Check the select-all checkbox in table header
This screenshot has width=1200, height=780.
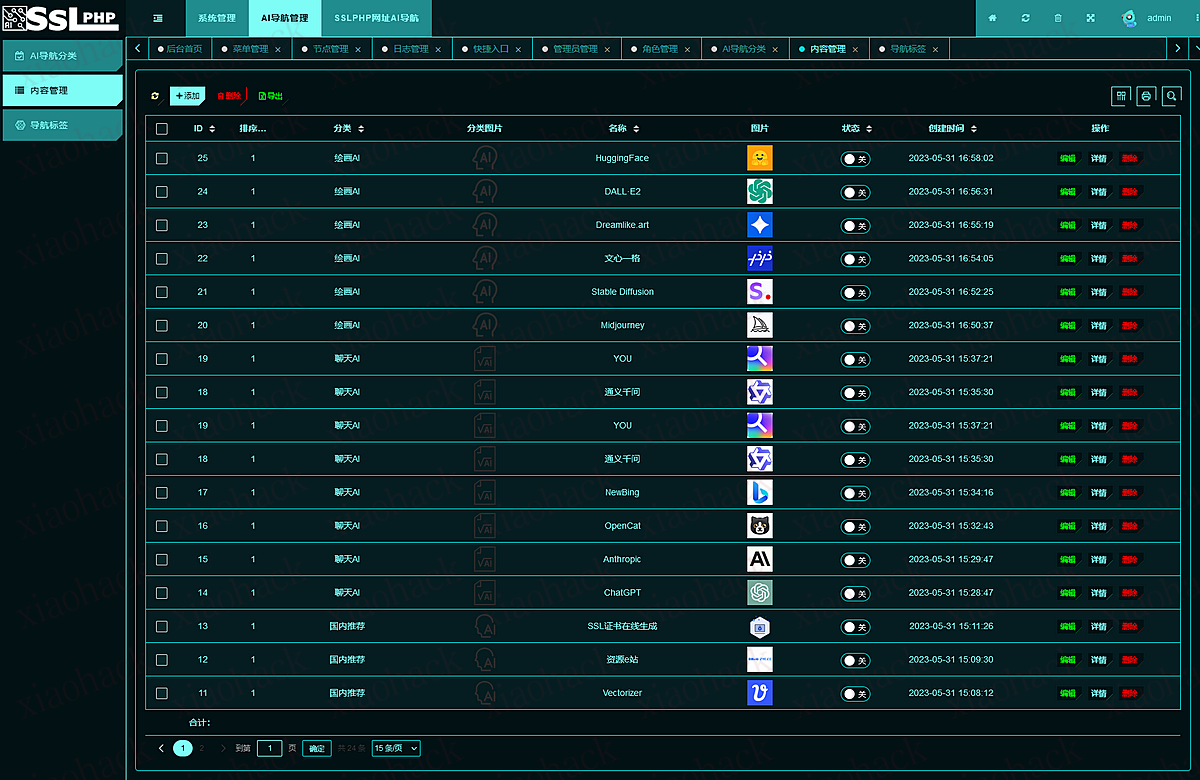162,129
